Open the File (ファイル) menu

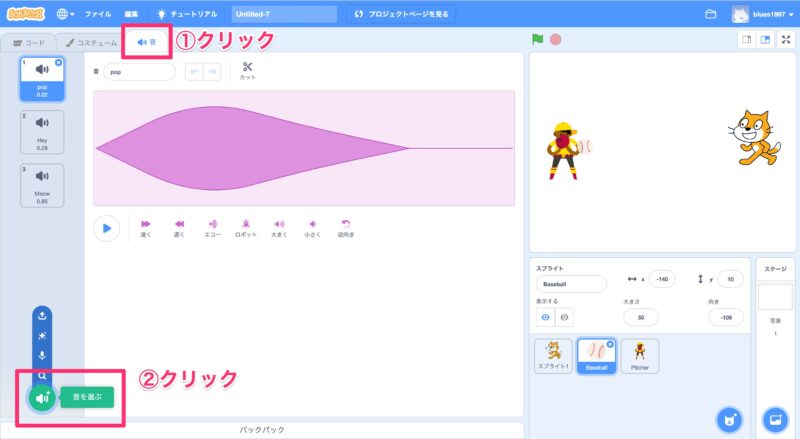coord(98,15)
